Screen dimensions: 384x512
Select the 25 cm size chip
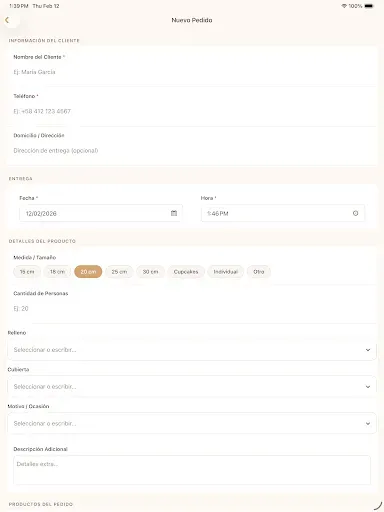[x=119, y=272]
